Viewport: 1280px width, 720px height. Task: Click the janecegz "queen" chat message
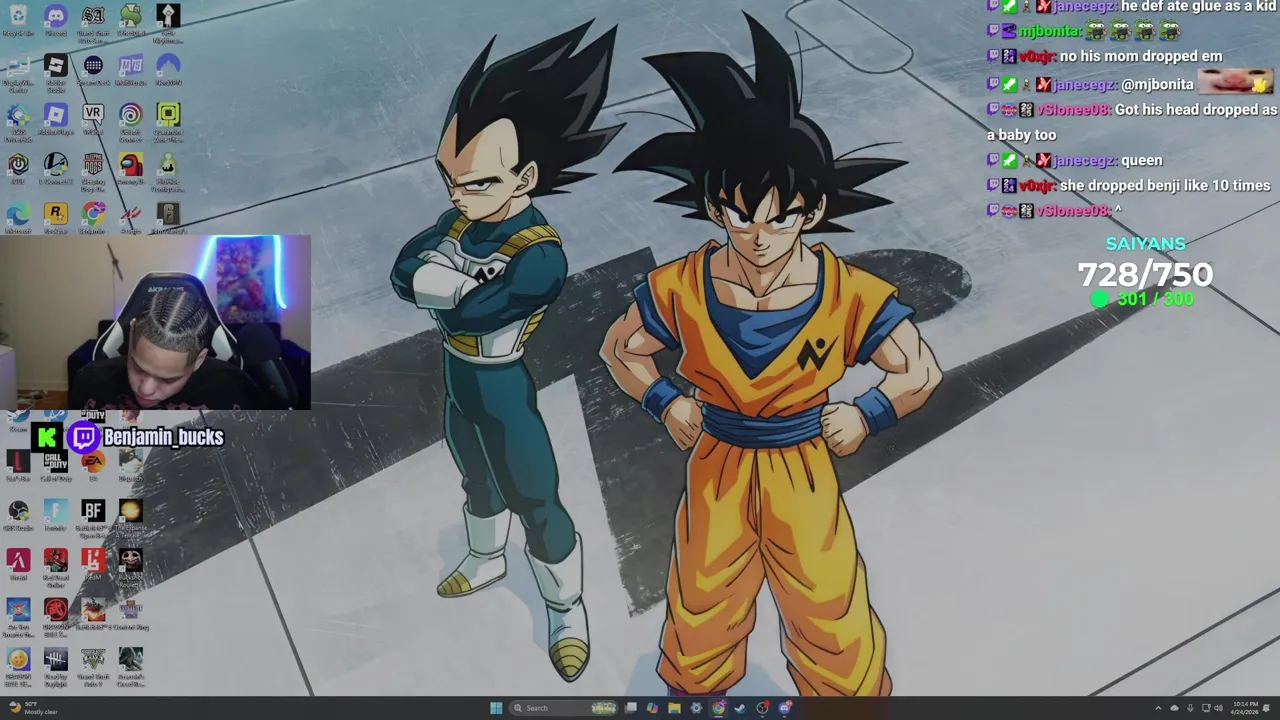[x=1141, y=160]
